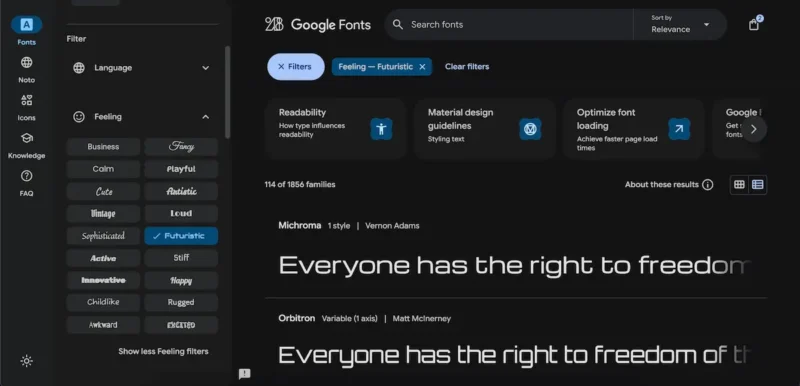Remove the Feeling — Futuristic chip with X
The height and width of the screenshot is (386, 800).
422,67
